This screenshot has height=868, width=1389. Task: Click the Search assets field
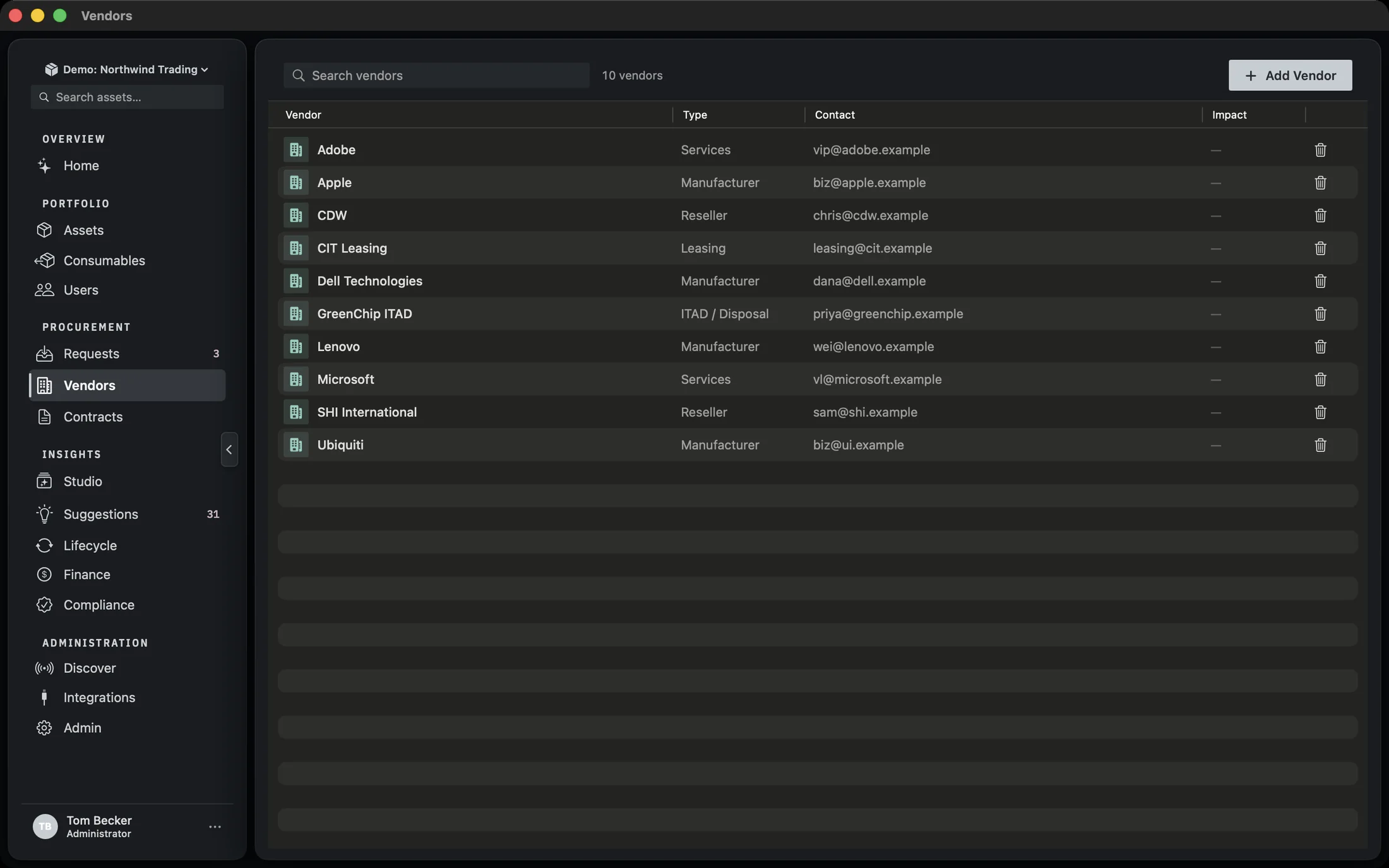(127, 97)
